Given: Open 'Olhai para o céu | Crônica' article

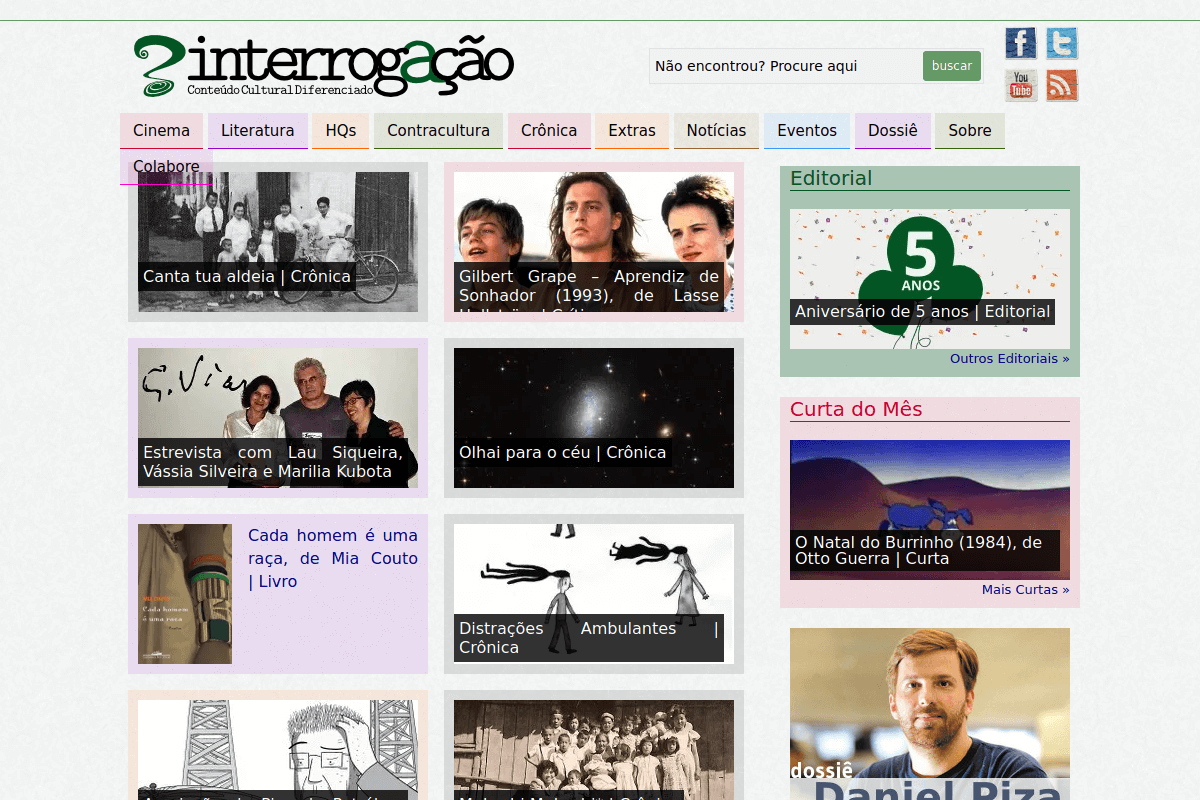Looking at the screenshot, I should click(562, 452).
